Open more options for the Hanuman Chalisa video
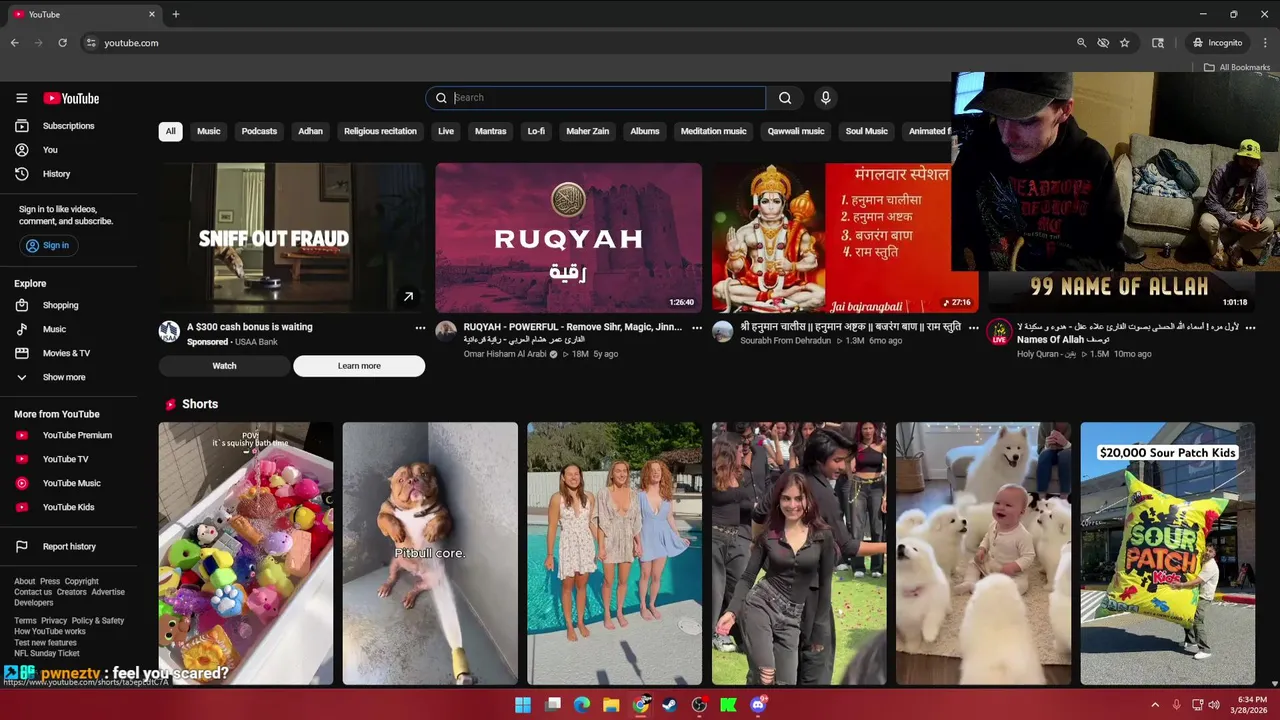 973,328
